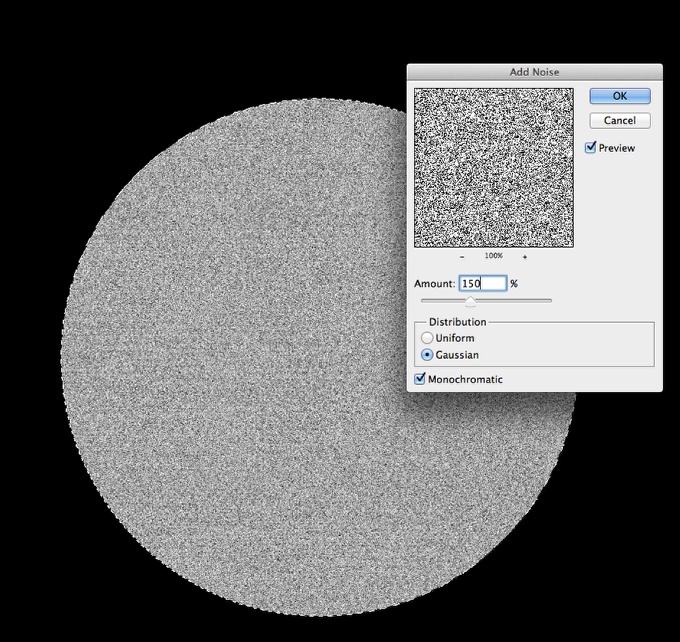Toggle the Preview checkbox
The width and height of the screenshot is (680, 642).
pyautogui.click(x=590, y=147)
